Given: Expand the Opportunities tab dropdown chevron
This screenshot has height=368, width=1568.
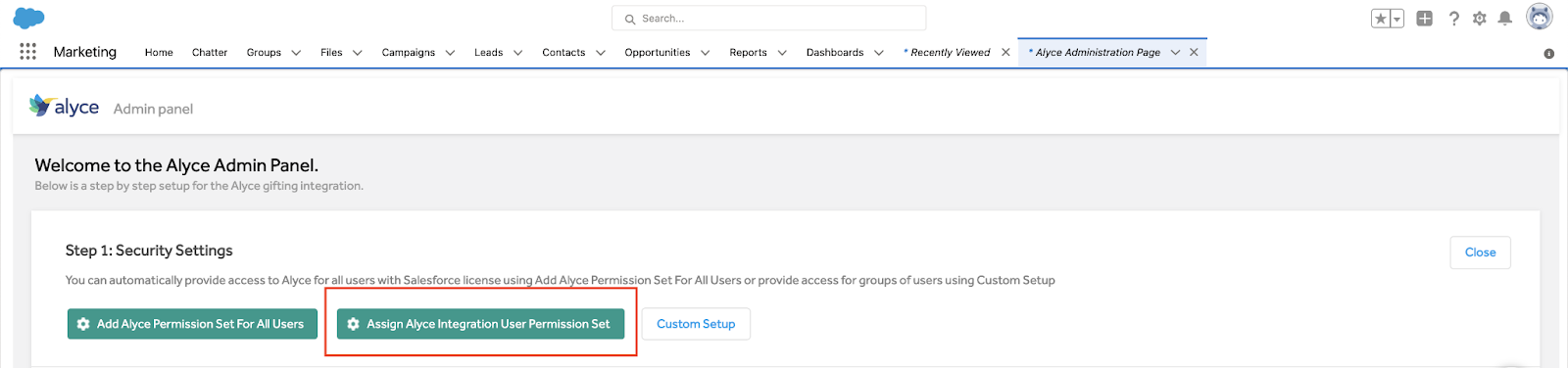Looking at the screenshot, I should pos(705,53).
